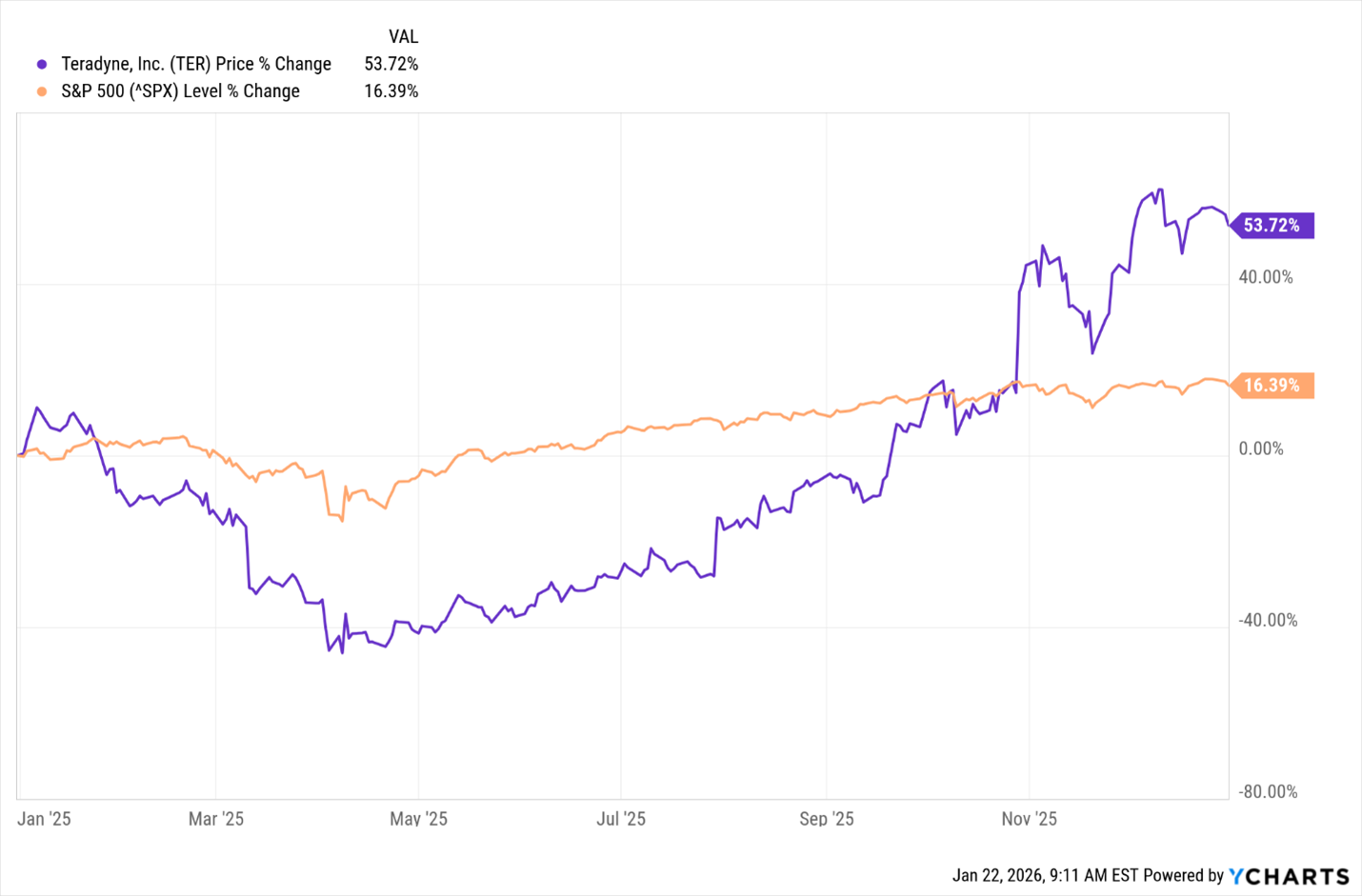Image resolution: width=1362 pixels, height=896 pixels.
Task: Click the Sep '25 x-axis label
Action: 827,819
